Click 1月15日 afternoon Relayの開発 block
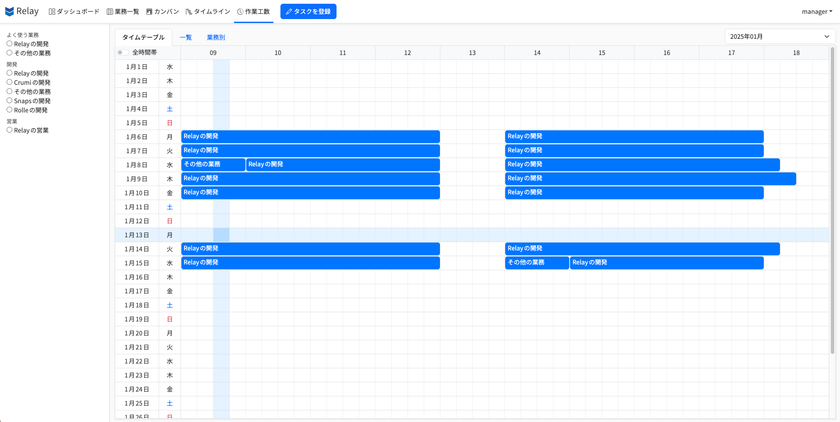 point(666,263)
